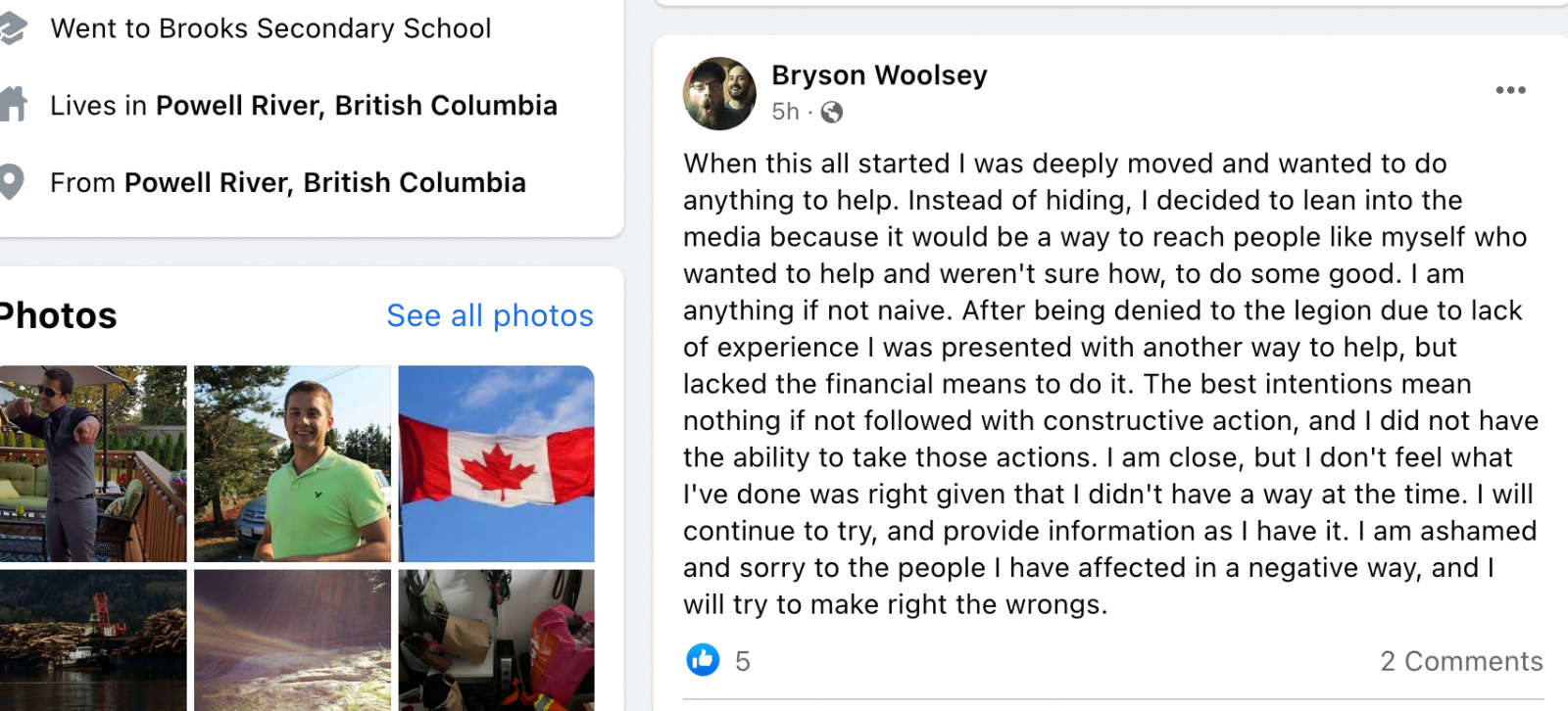
Task: Open the Canadian flag photo
Action: point(496,463)
